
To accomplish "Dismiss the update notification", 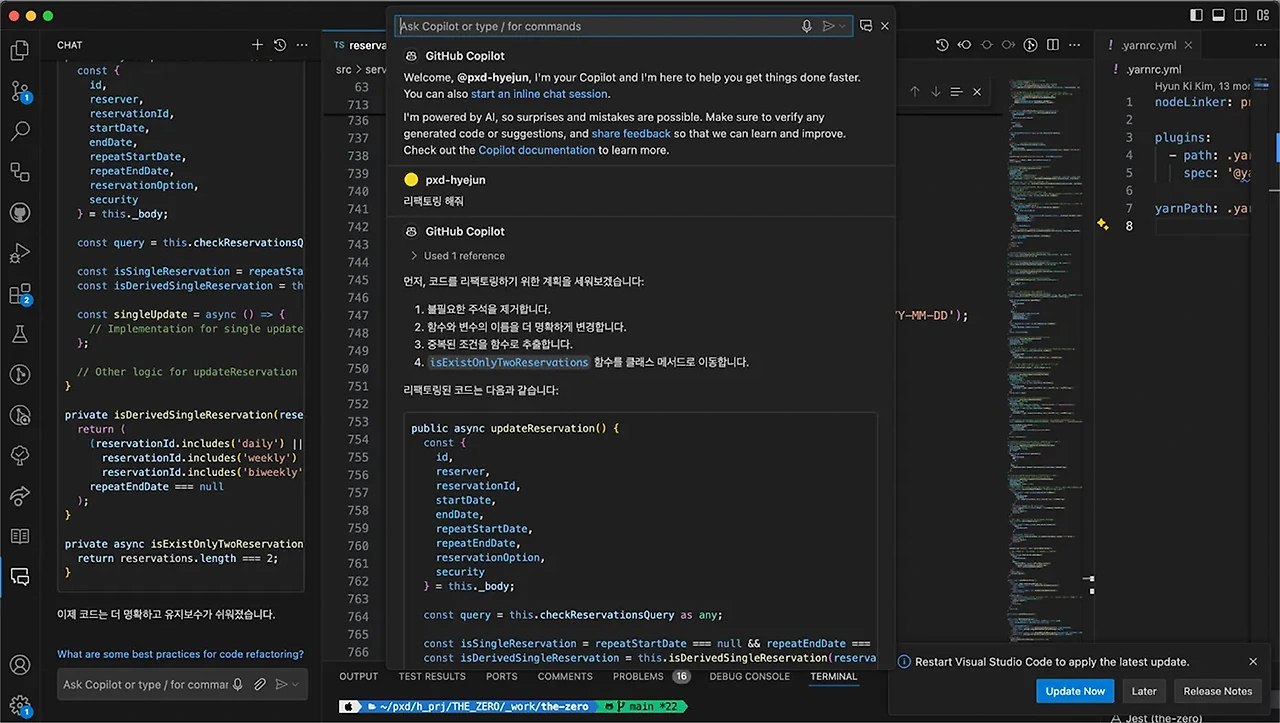I will pyautogui.click(x=1253, y=661).
